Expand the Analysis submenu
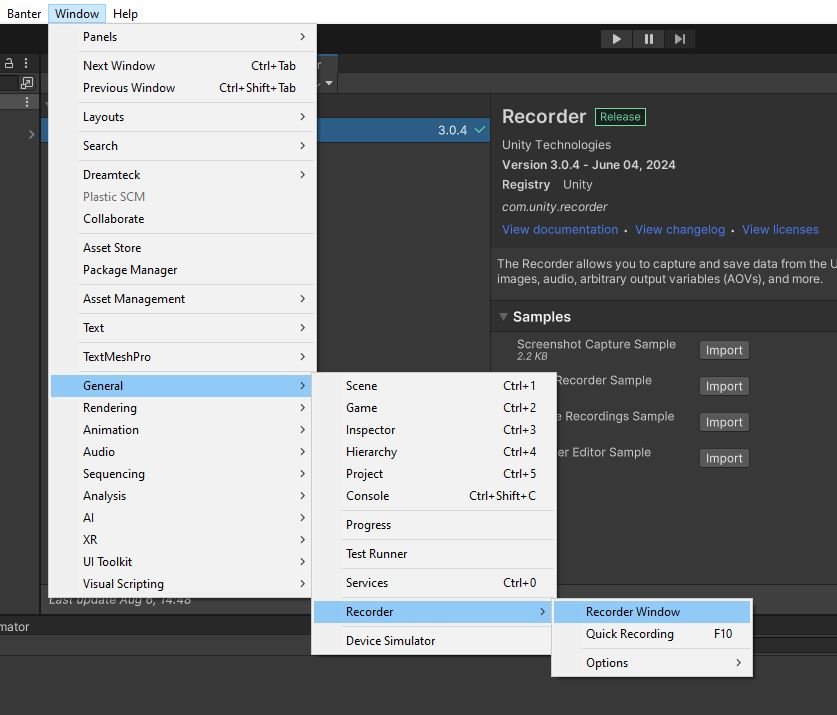837x715 pixels. [x=183, y=496]
